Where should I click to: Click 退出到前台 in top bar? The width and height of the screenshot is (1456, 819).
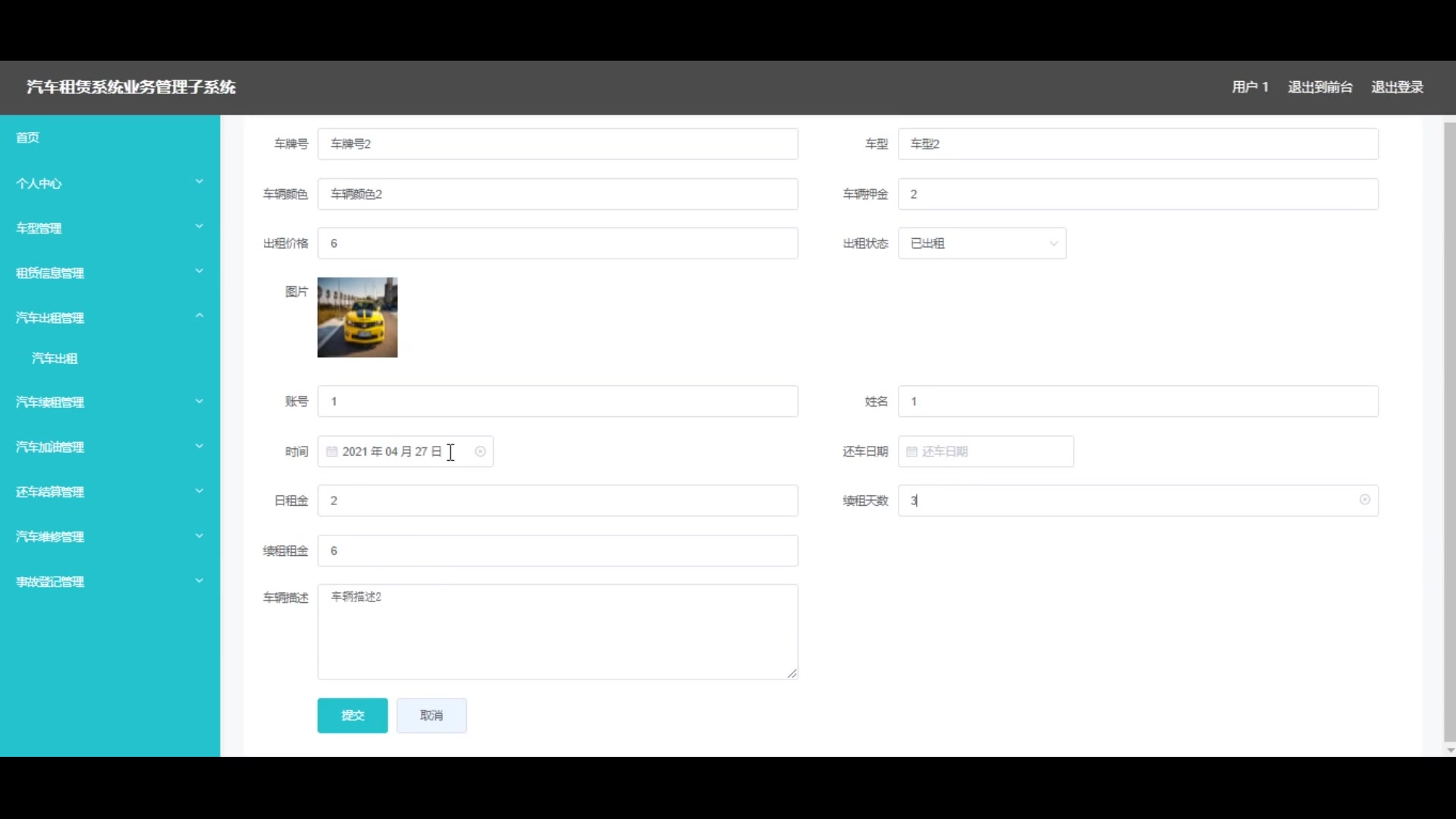(1319, 87)
